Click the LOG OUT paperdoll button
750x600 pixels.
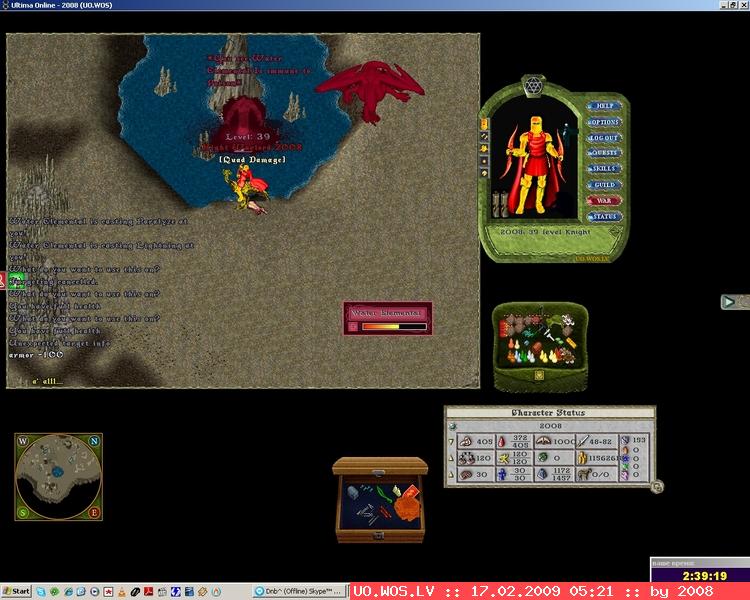click(605, 138)
